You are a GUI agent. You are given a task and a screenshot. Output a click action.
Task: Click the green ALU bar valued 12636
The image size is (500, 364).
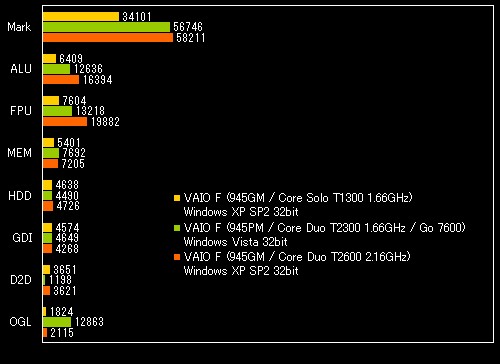coord(57,69)
